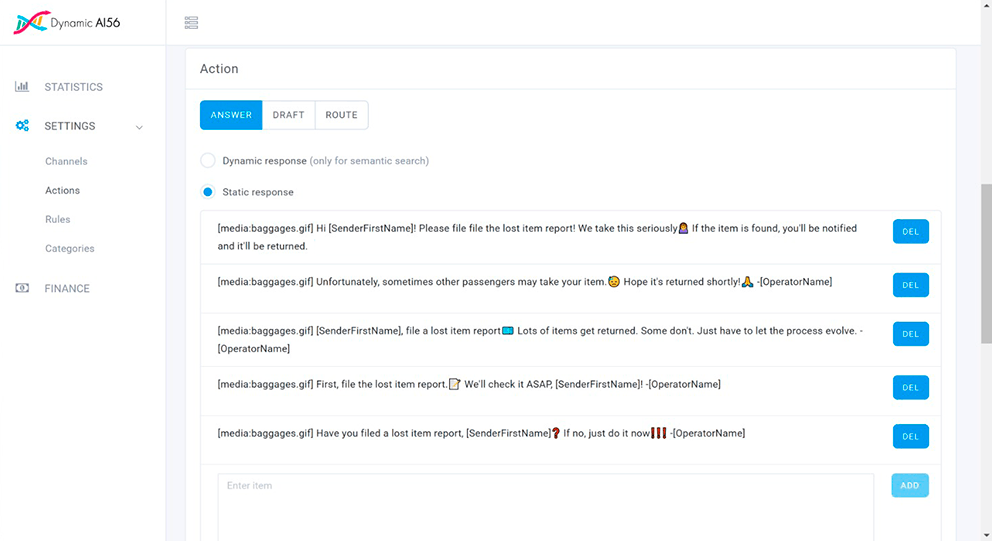Open the Channels settings page
Viewport: 992px width, 541px height.
(66, 161)
